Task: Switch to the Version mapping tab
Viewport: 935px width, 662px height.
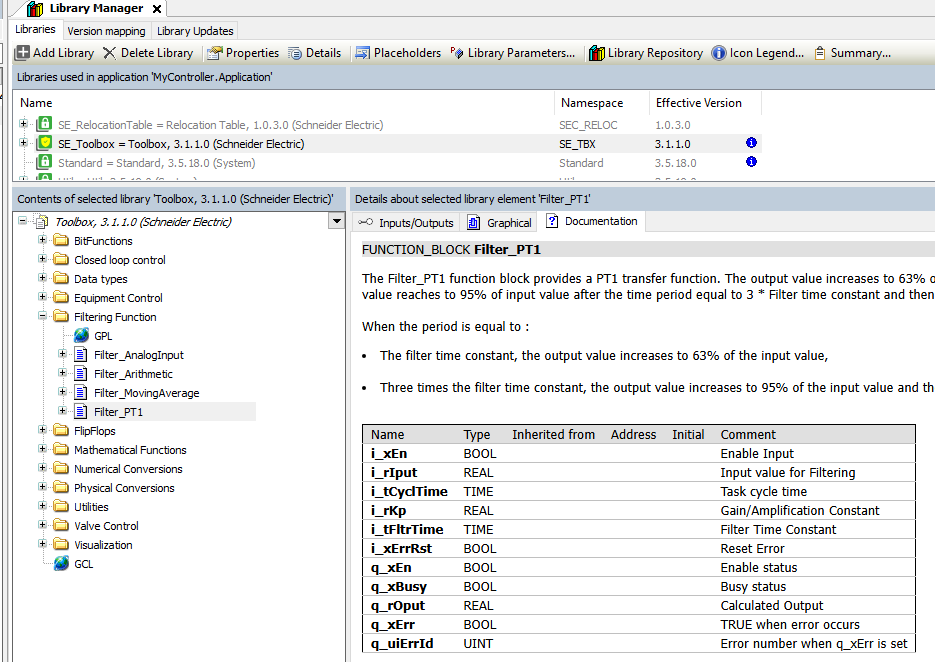Action: coord(106,31)
